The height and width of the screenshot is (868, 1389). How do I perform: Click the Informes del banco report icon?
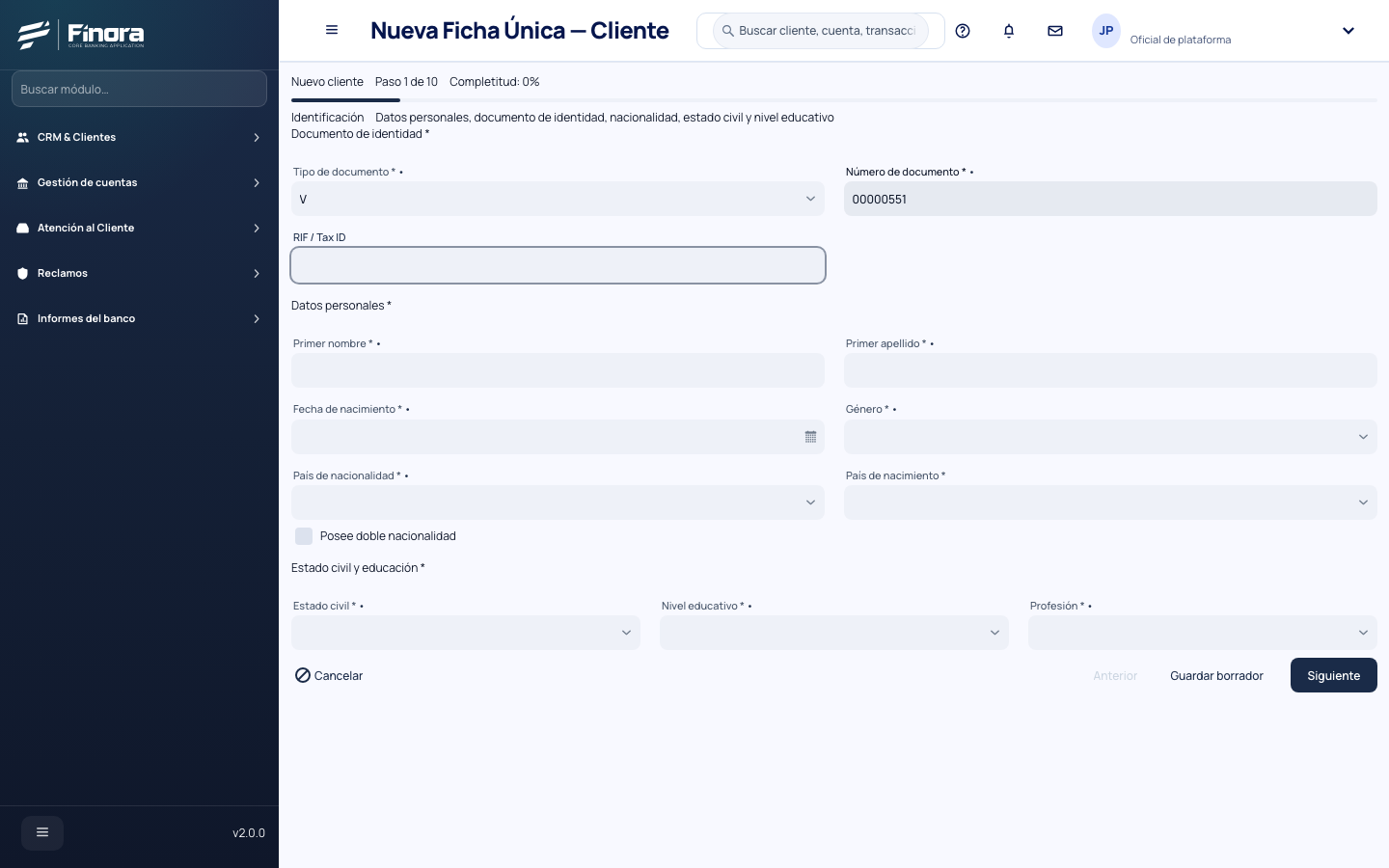(x=23, y=318)
